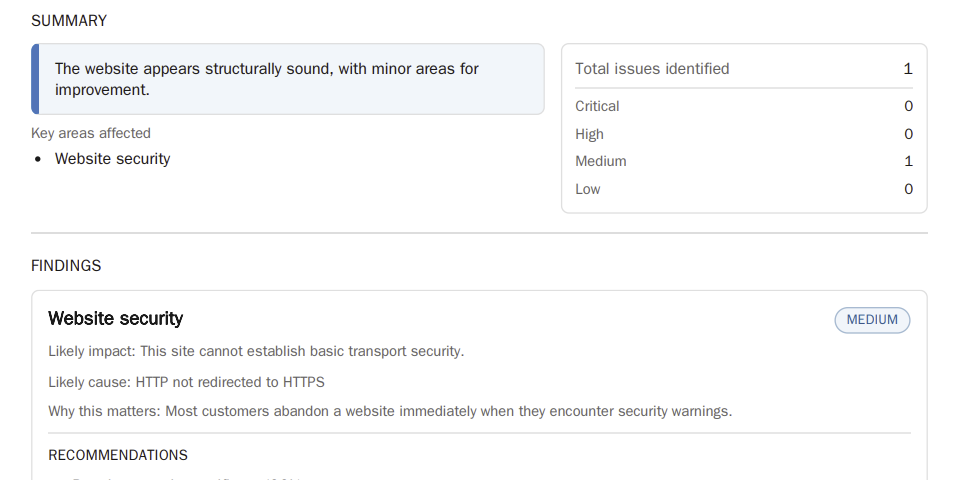The image size is (960, 480).
Task: Click the Likely cause HTTP redirect line
Action: 186,382
